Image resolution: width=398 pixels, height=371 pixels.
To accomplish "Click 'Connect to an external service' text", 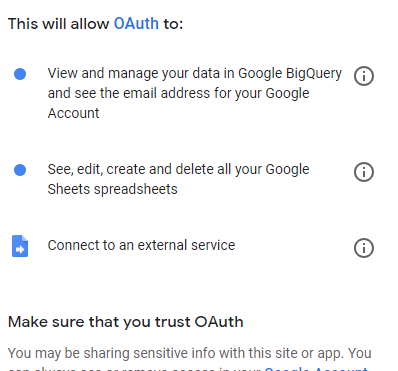I will point(141,245).
